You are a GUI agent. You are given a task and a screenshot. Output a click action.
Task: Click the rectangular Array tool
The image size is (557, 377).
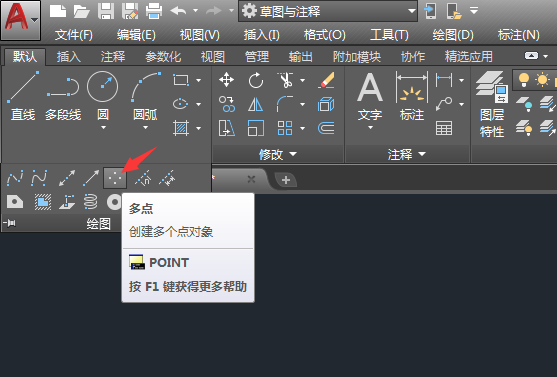tap(285, 128)
